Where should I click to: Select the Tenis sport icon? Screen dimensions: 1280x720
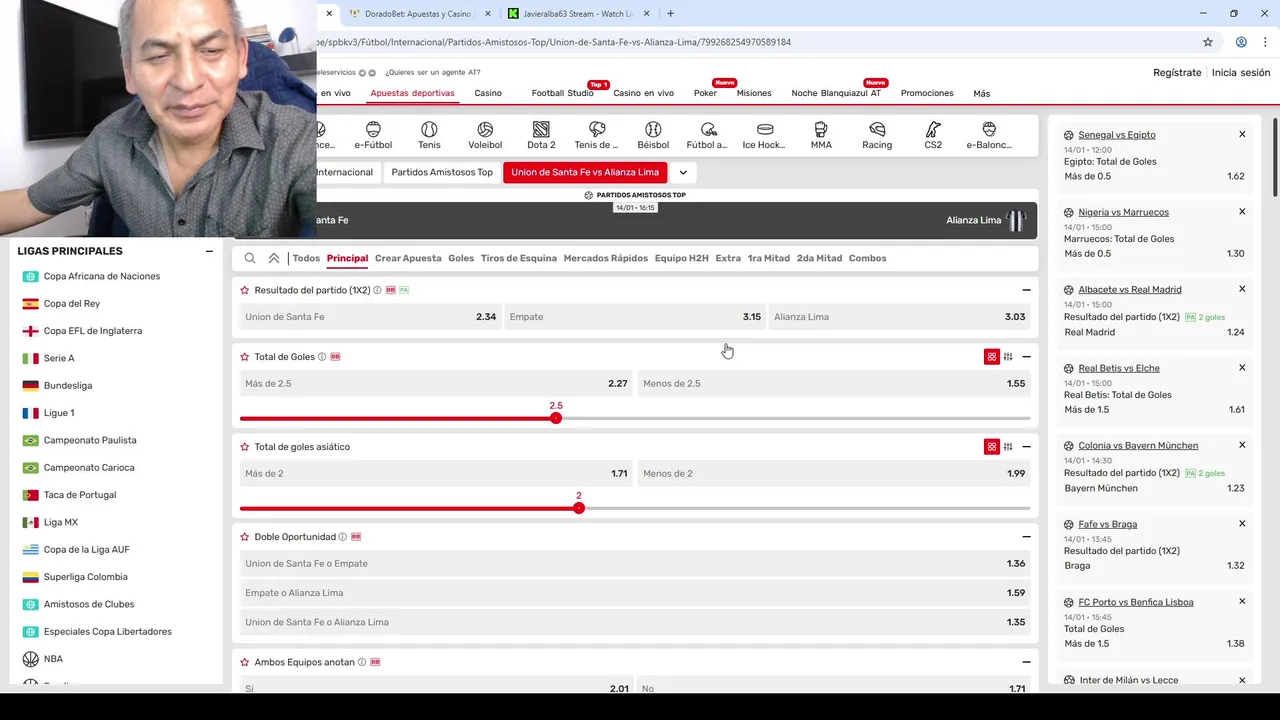pos(429,135)
